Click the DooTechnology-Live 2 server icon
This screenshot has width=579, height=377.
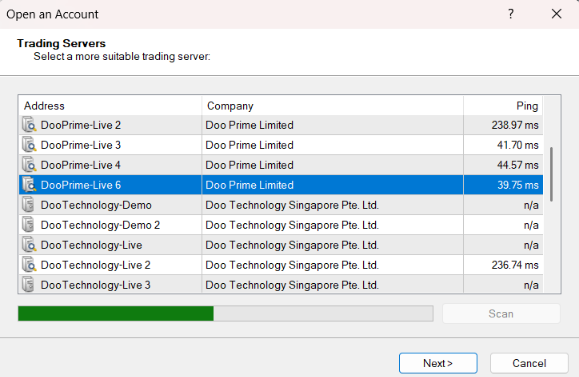(29, 264)
